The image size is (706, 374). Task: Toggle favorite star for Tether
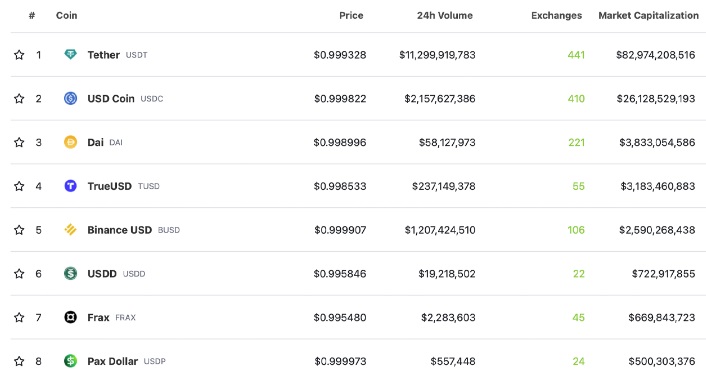point(19,55)
